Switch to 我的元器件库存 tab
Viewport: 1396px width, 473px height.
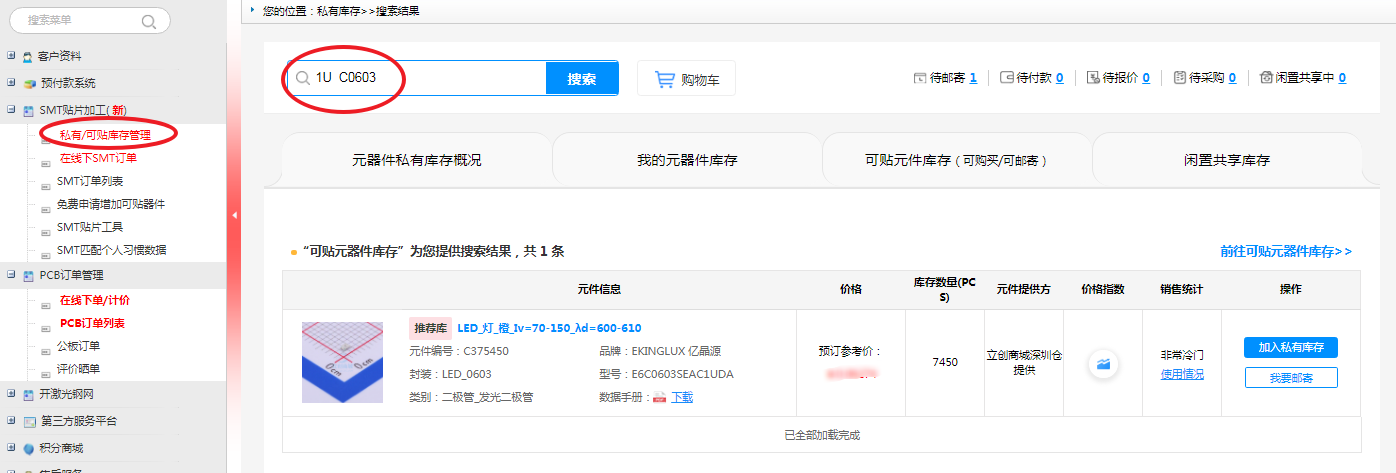pyautogui.click(x=687, y=160)
